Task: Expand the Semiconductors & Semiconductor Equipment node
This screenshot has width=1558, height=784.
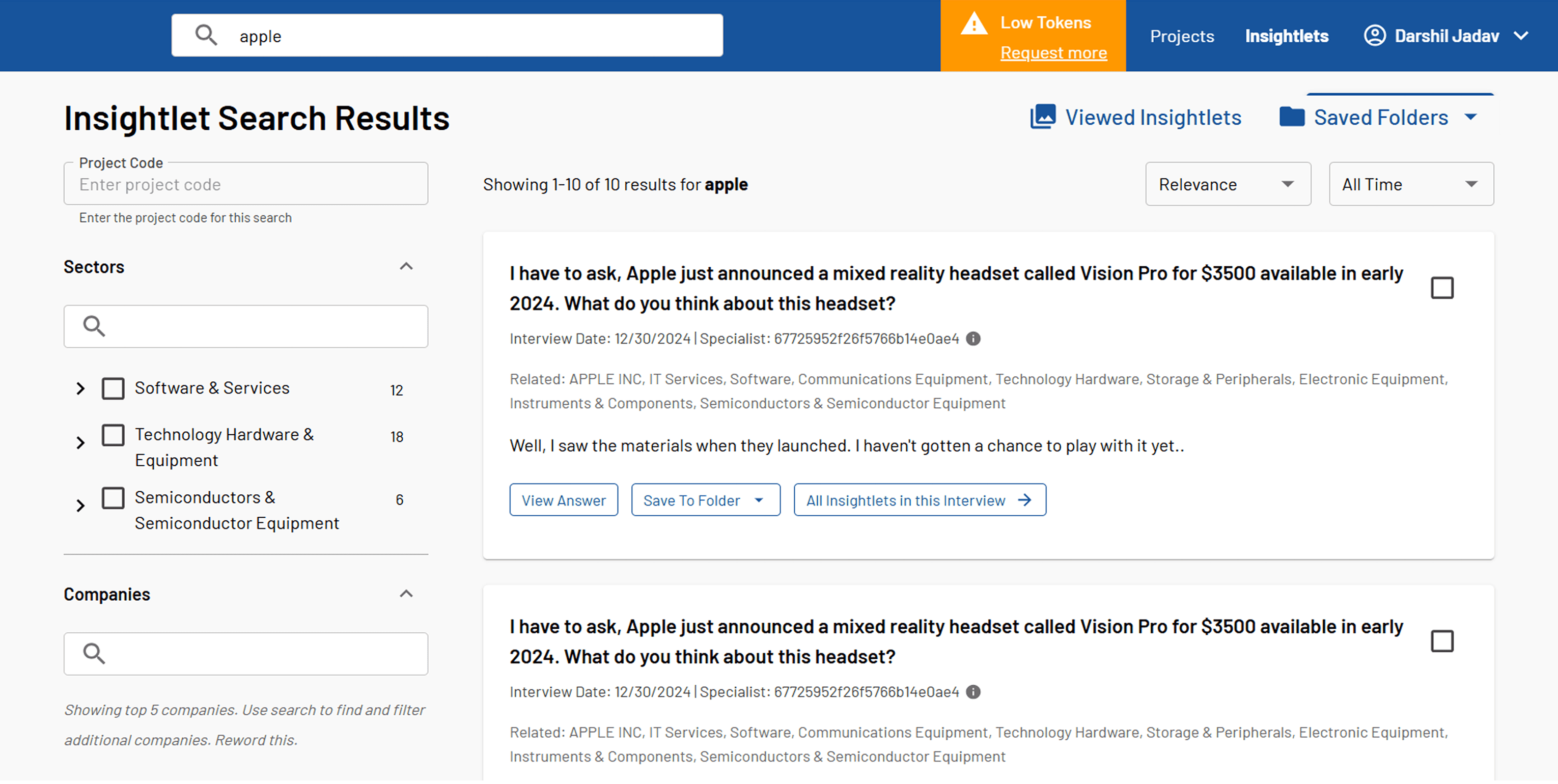Action: 80,506
